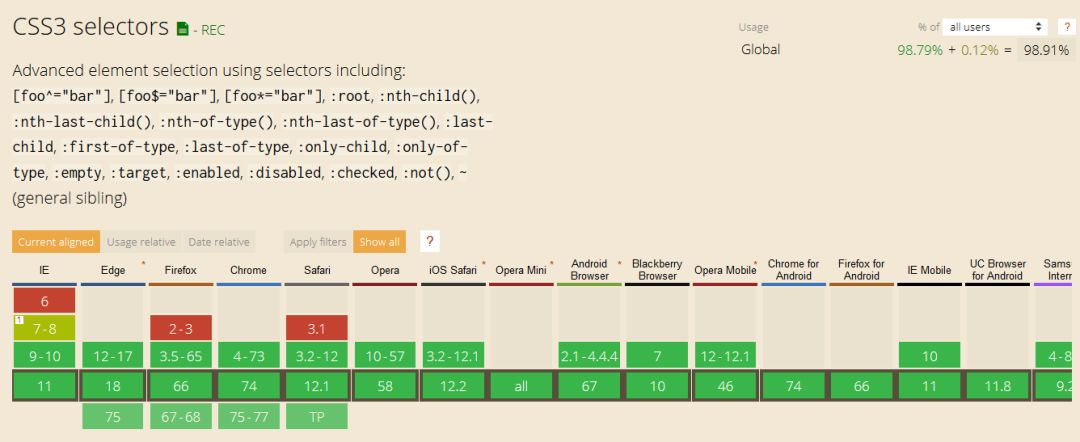Click the UC Browser 11.8 cell
The height and width of the screenshot is (442, 1080).
click(x=998, y=386)
